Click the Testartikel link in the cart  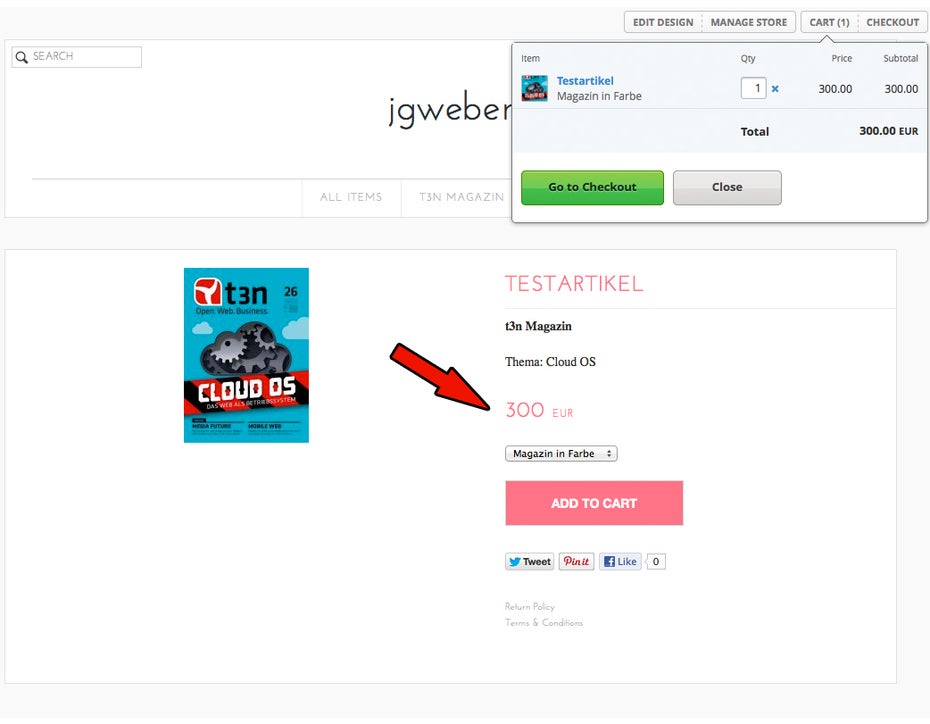pyautogui.click(x=585, y=81)
